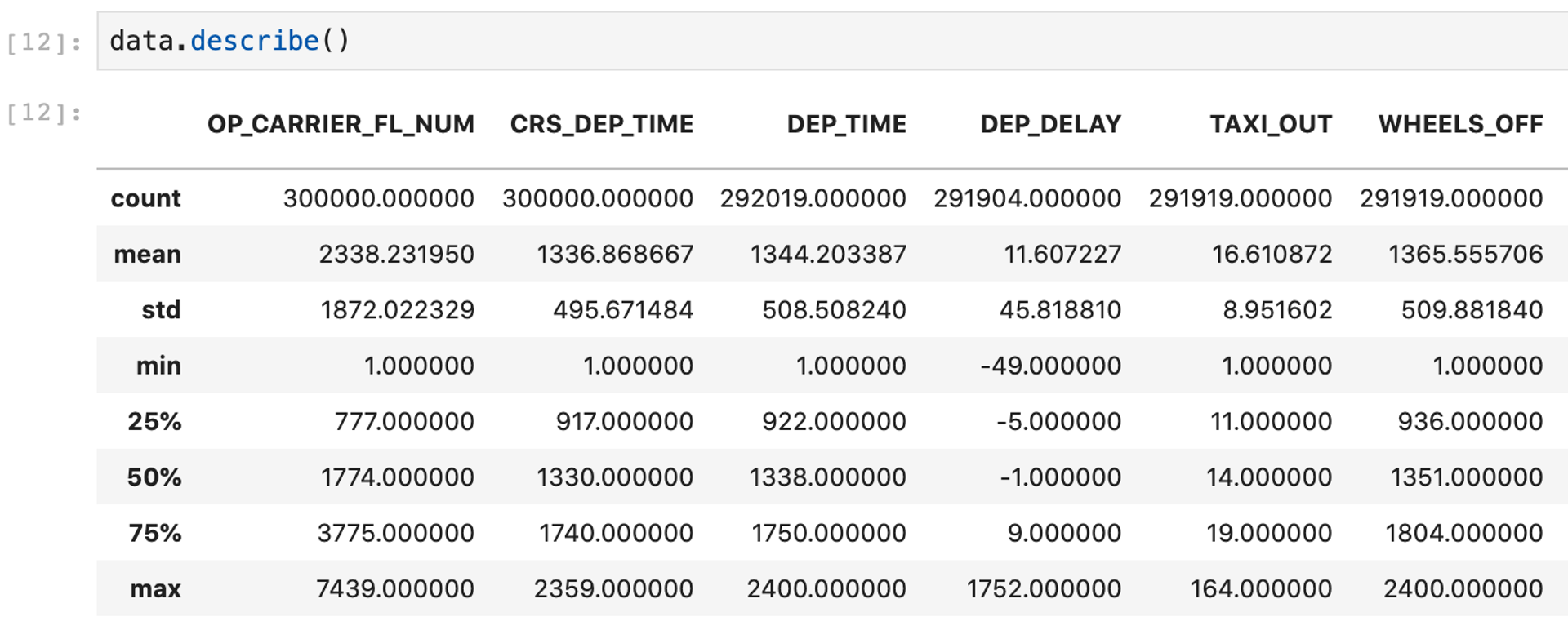Viewport: 1568px width, 630px height.
Task: Click 75% value 3775.000000
Action: click(x=395, y=533)
